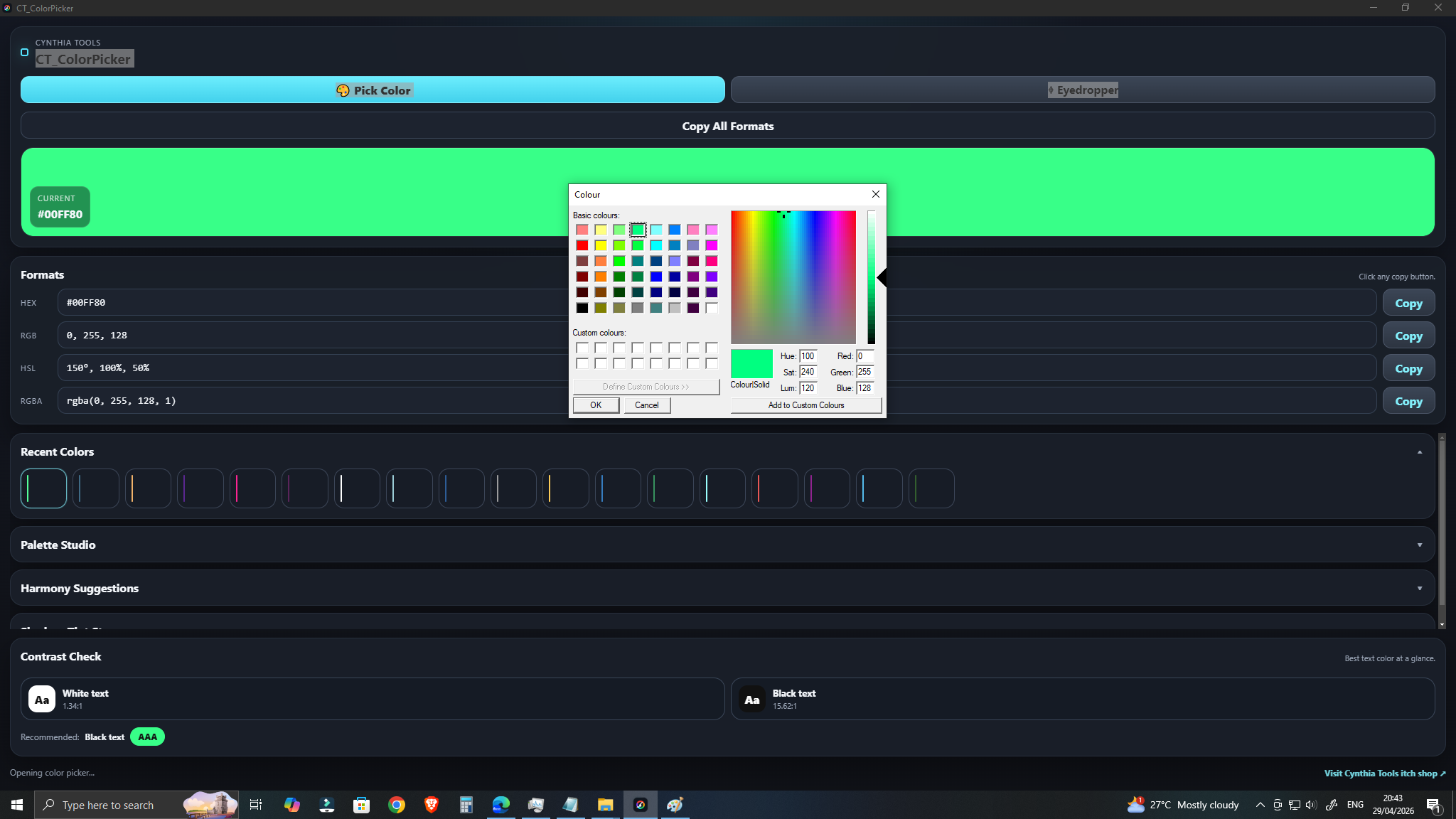Viewport: 1456px width, 819px height.
Task: Select the white-striped recent color swatch
Action: (x=357, y=488)
